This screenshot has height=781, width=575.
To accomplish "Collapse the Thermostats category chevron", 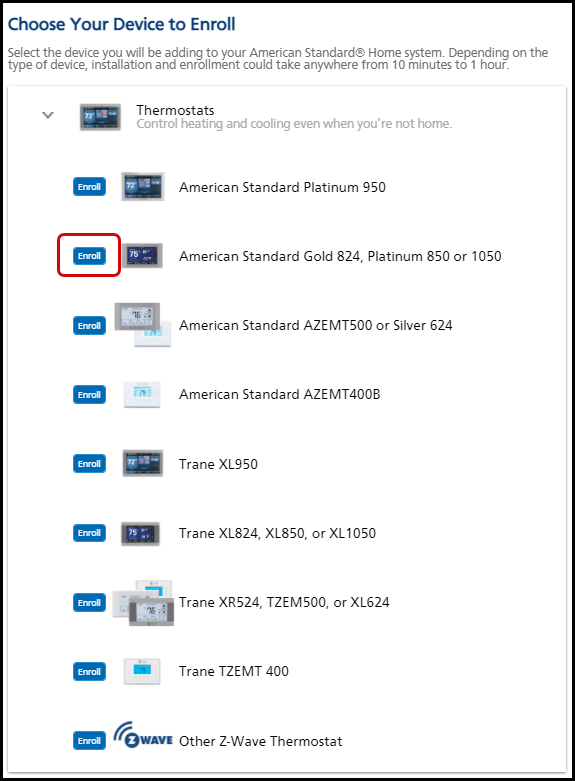I will 48,115.
